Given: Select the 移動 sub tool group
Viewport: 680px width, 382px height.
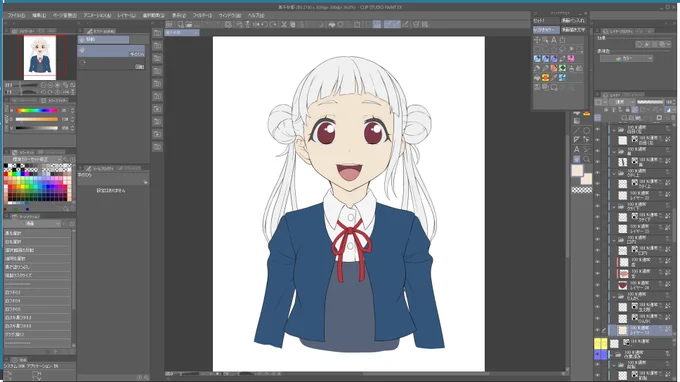Looking at the screenshot, I should pyautogui.click(x=103, y=39).
